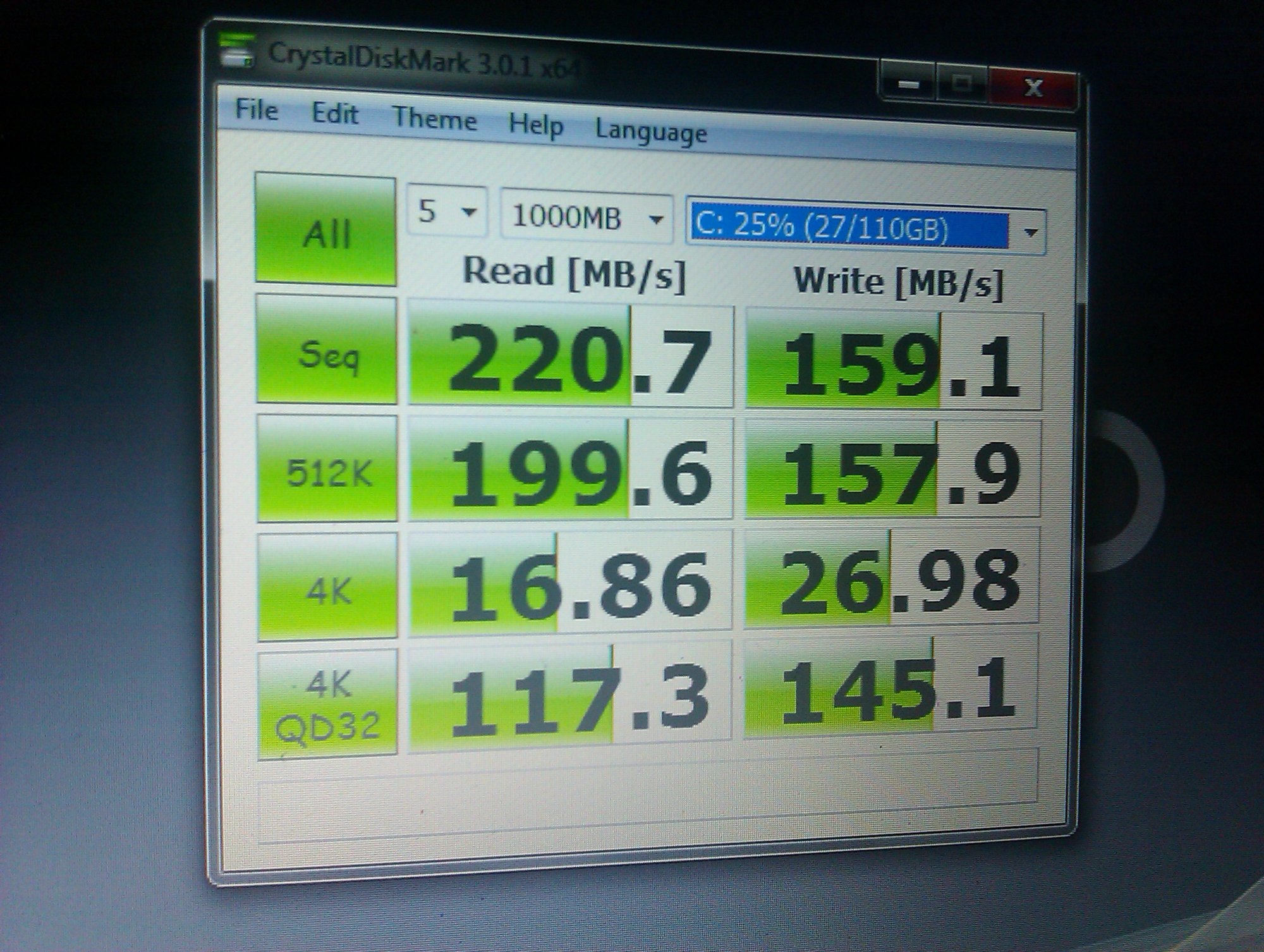The height and width of the screenshot is (952, 1264).
Task: Start the Seq benchmark test
Action: 327,349
